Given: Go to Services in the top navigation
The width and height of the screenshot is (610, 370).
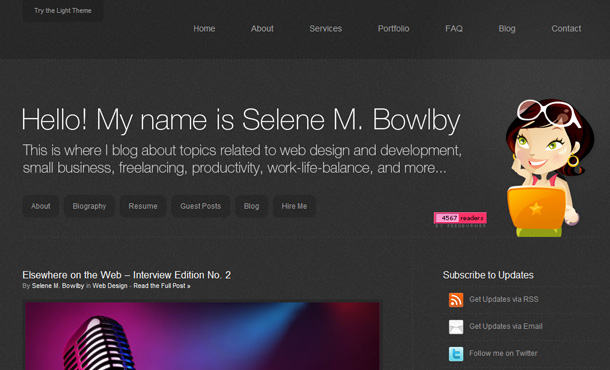Looking at the screenshot, I should (326, 28).
